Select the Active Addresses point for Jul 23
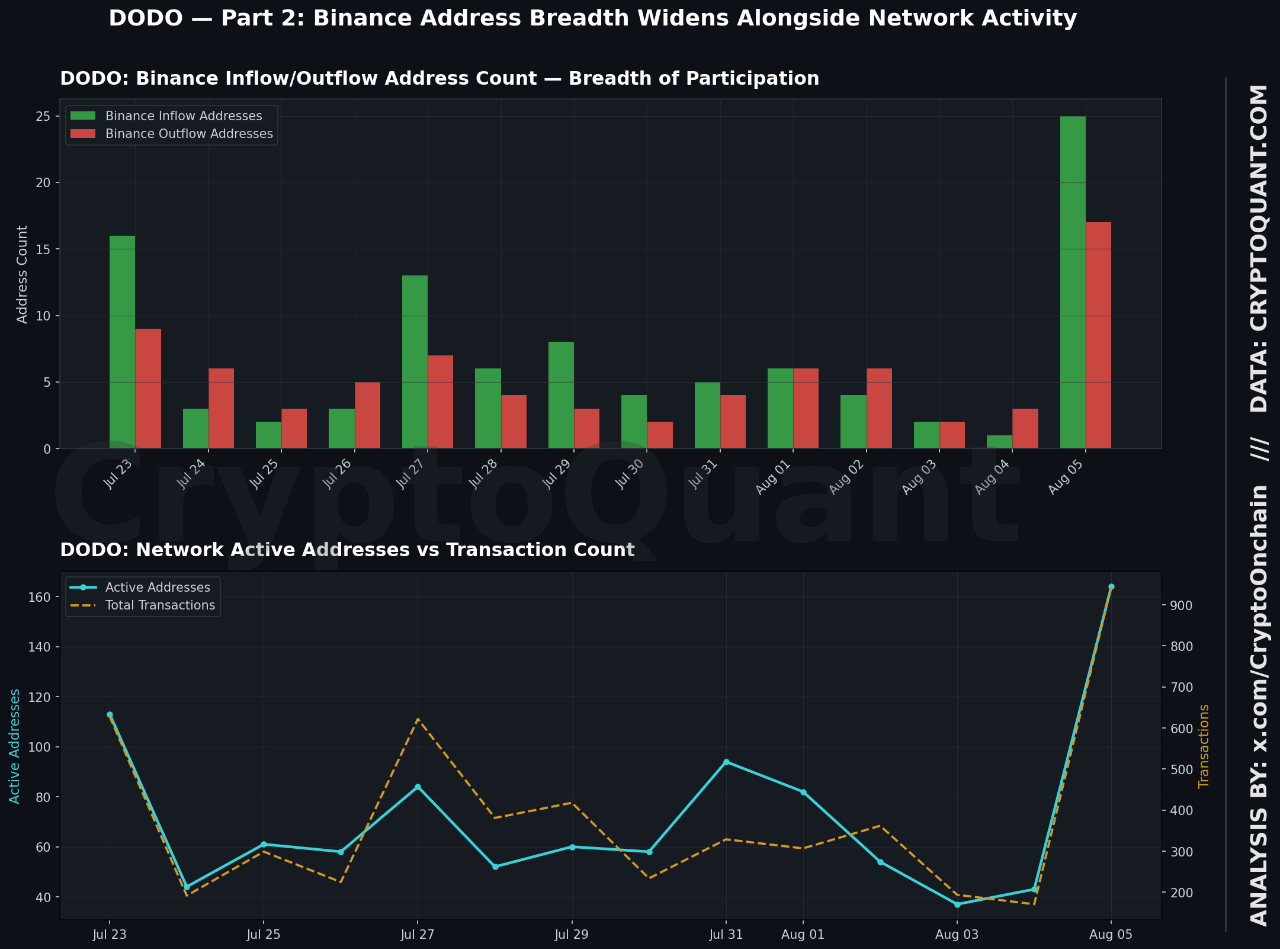 (x=110, y=715)
